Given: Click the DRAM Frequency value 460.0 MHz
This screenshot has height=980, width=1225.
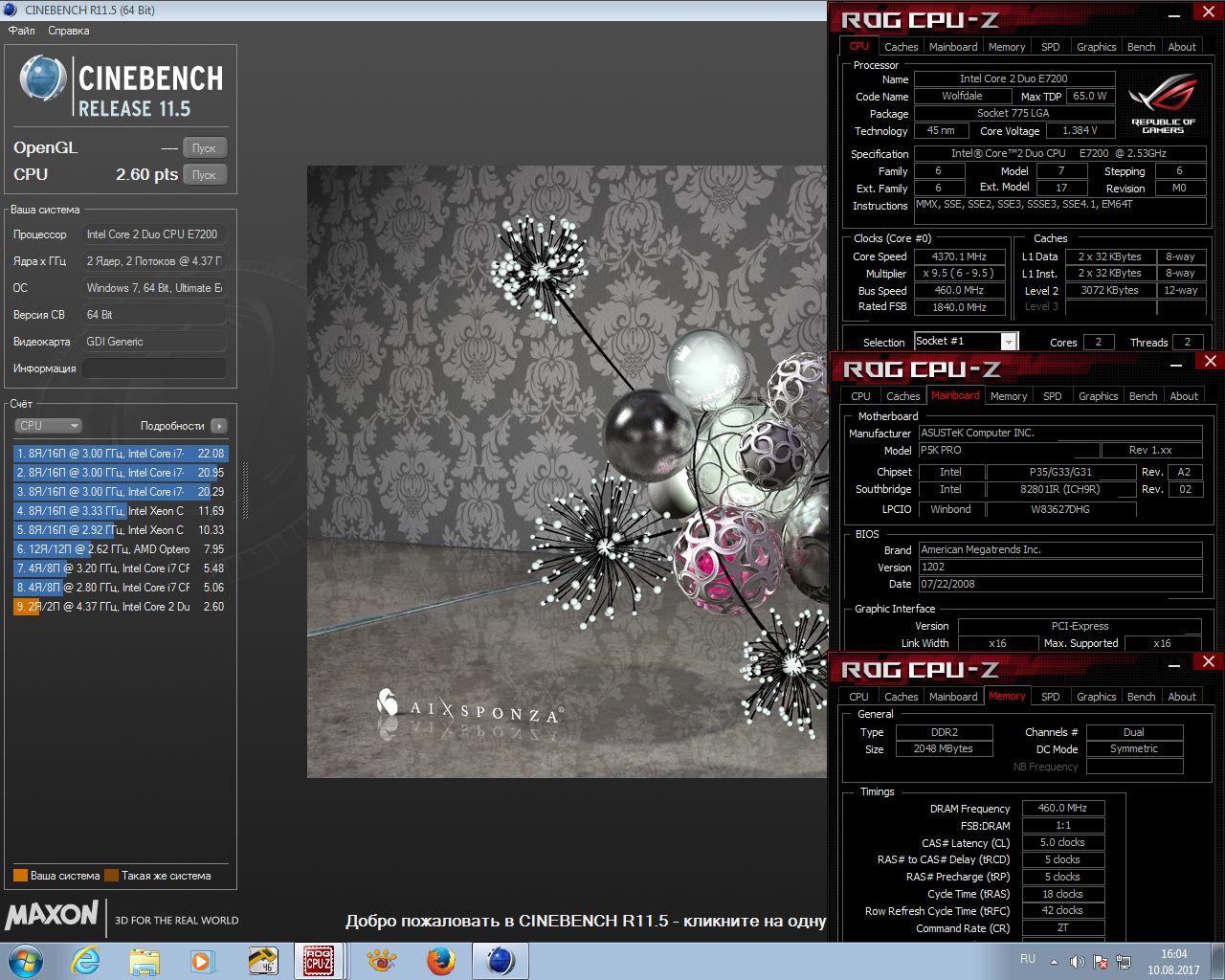Looking at the screenshot, I should click(1063, 808).
